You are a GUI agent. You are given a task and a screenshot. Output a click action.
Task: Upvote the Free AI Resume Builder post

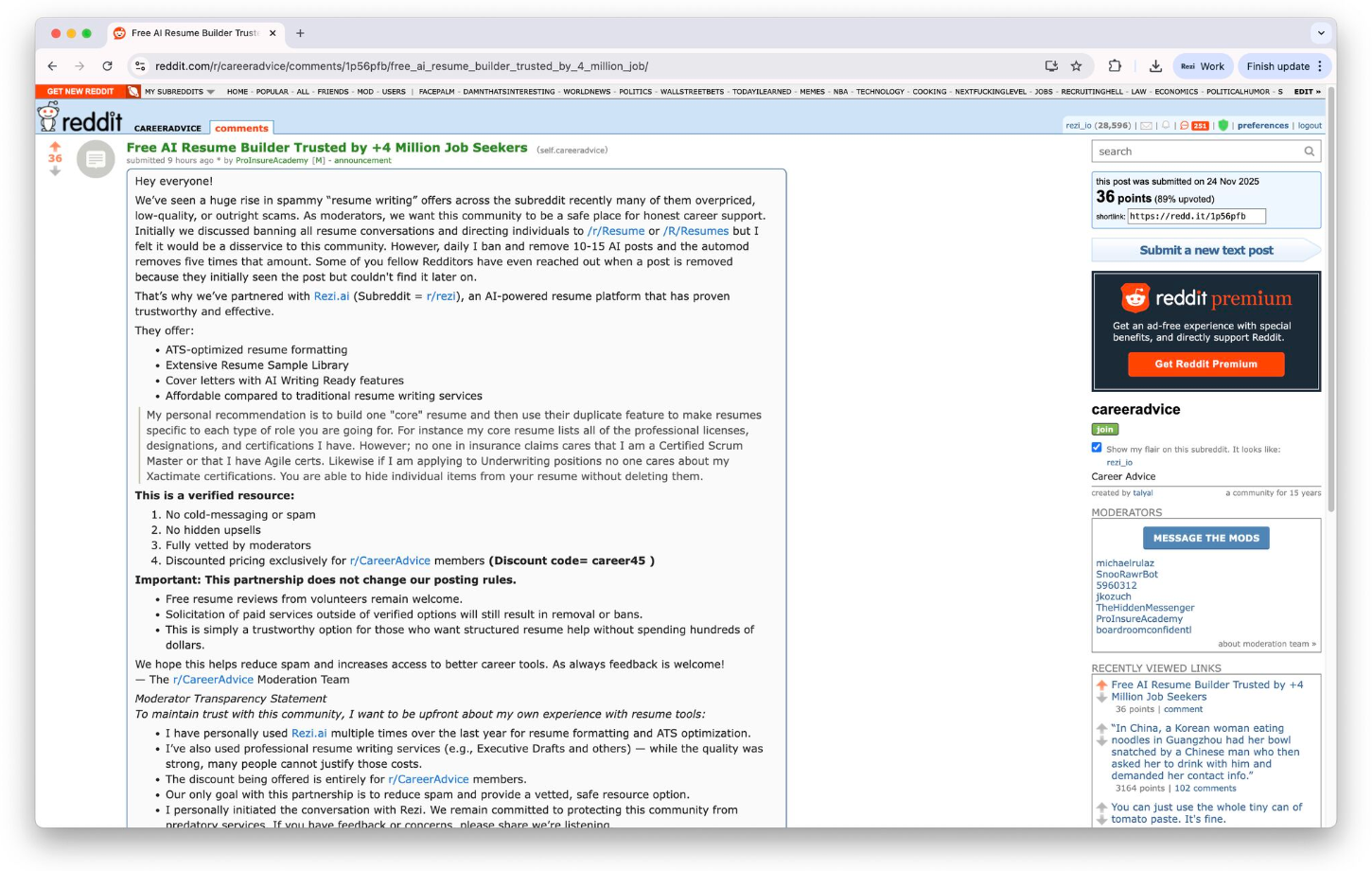pyautogui.click(x=55, y=147)
